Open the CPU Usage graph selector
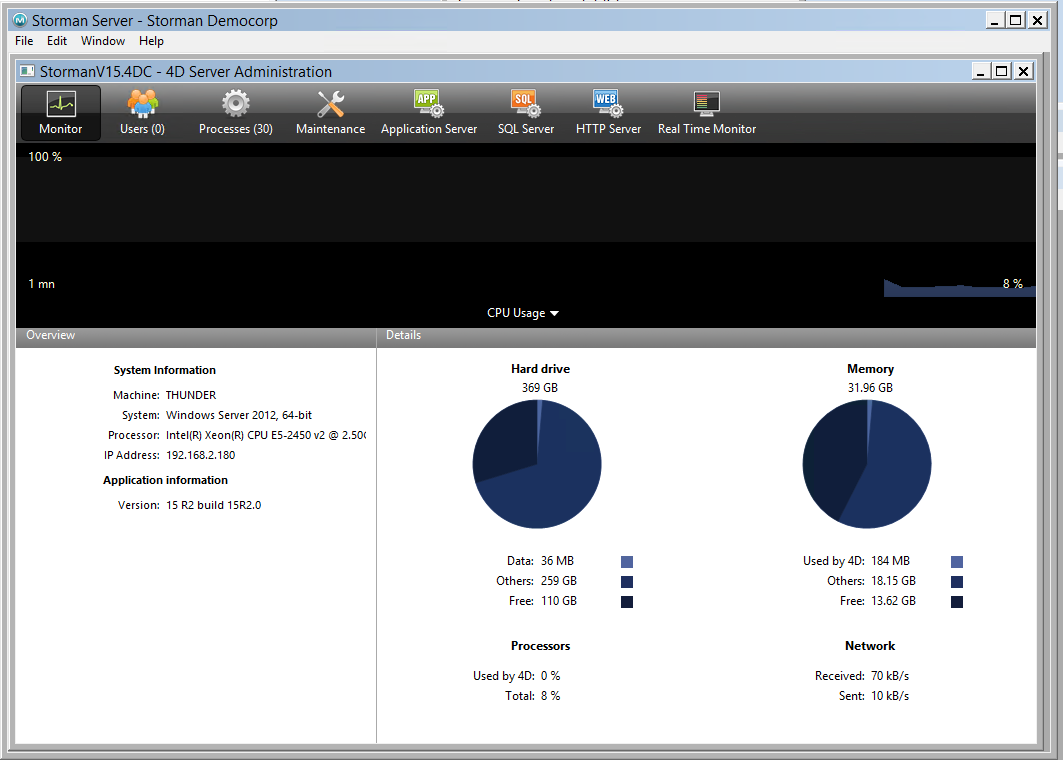1063x760 pixels. click(x=515, y=313)
